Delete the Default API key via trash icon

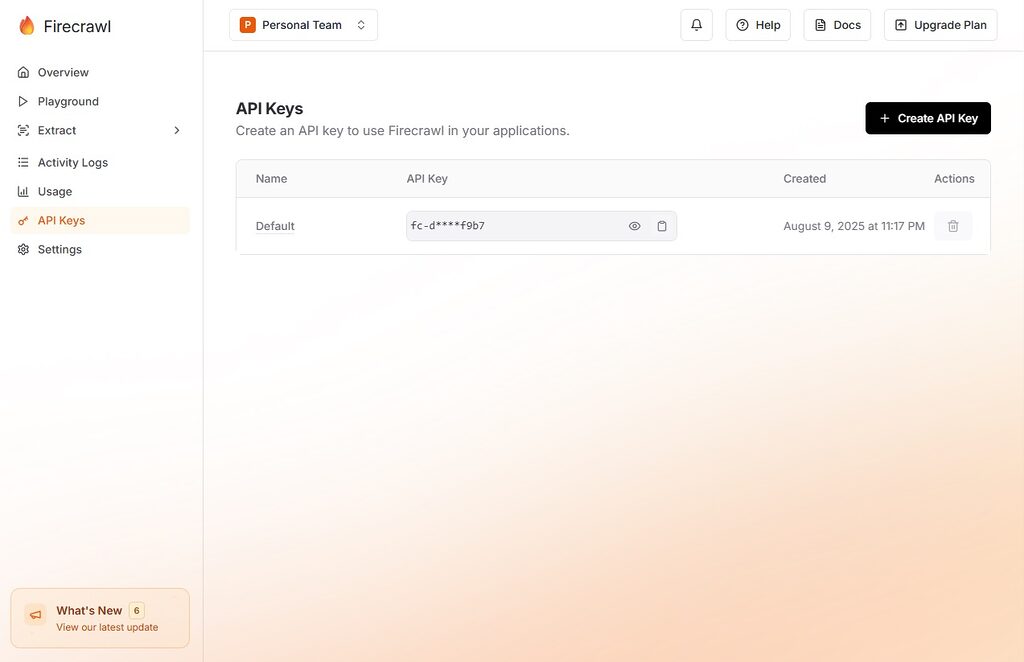(x=952, y=226)
